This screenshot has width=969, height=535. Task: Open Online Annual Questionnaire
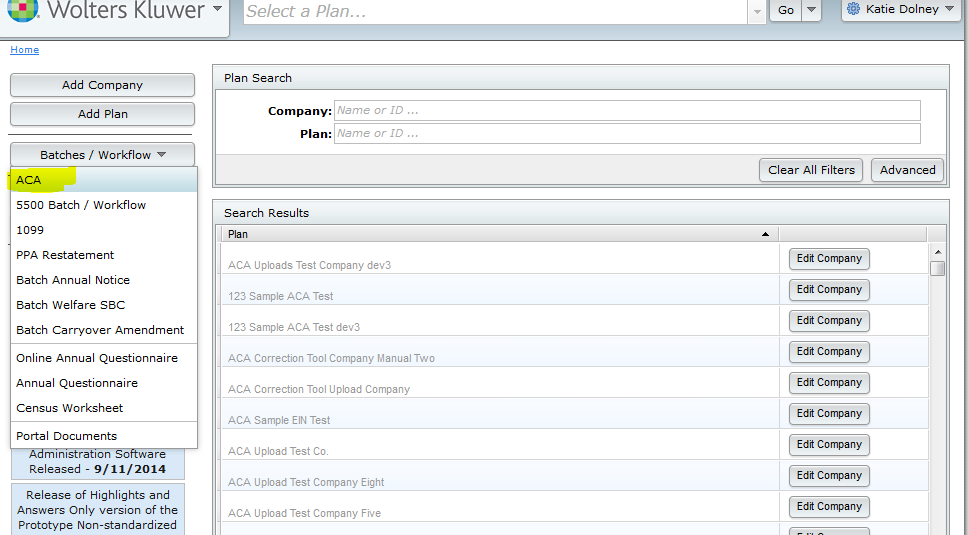click(104, 358)
